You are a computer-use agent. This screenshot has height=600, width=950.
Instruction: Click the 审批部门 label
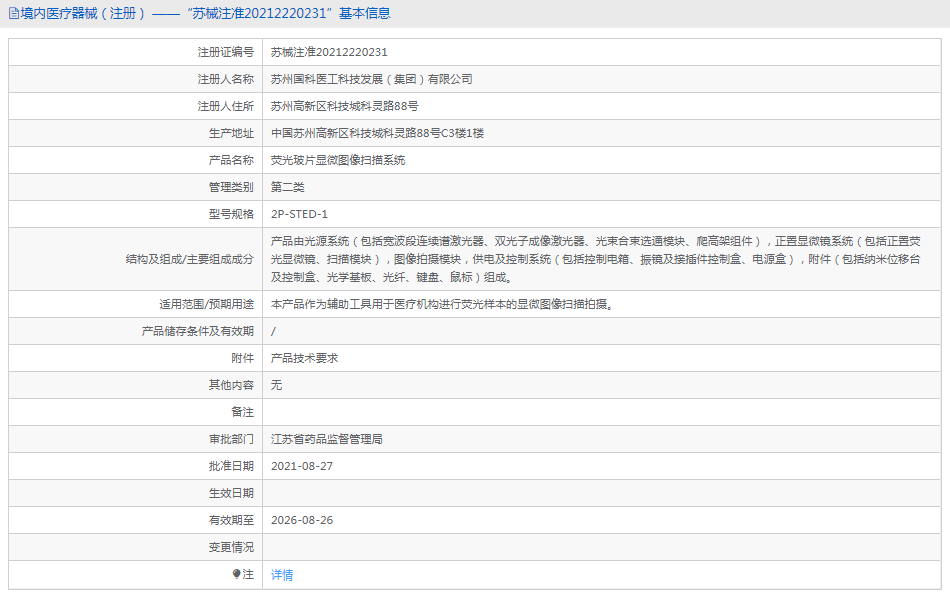click(231, 439)
